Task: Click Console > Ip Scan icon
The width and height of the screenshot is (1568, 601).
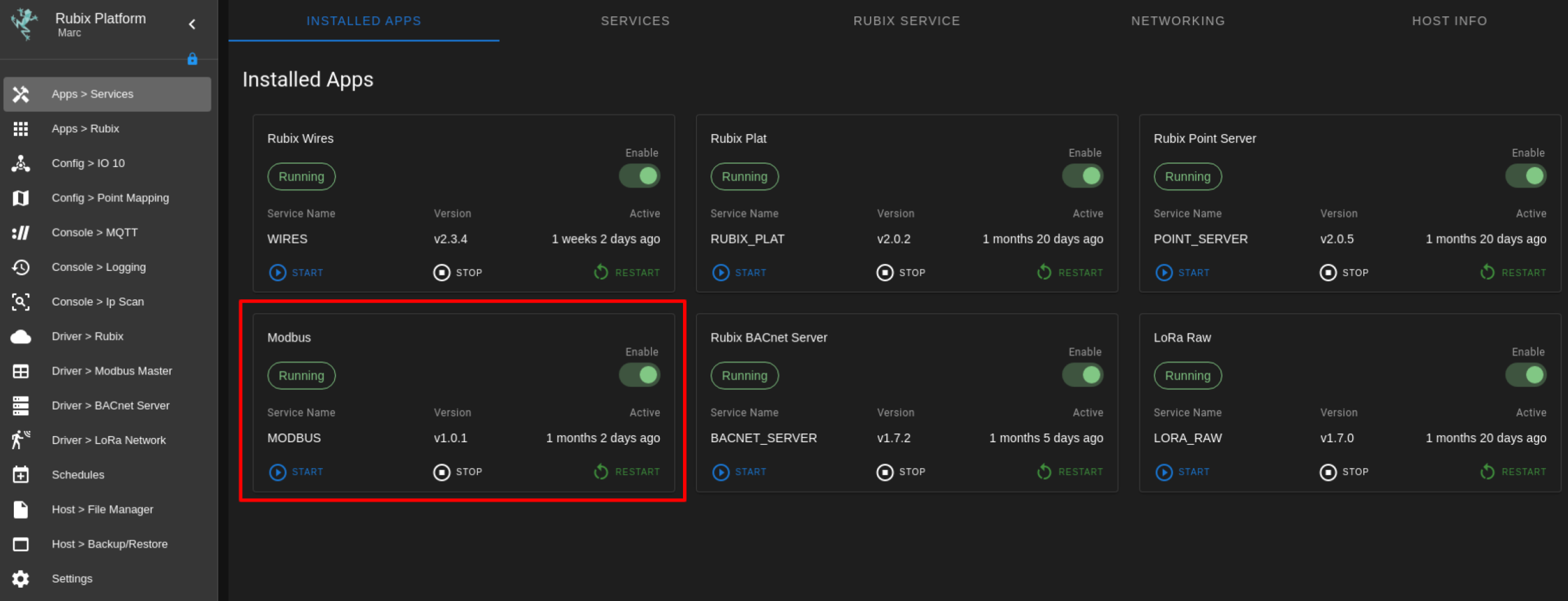Action: [x=21, y=302]
